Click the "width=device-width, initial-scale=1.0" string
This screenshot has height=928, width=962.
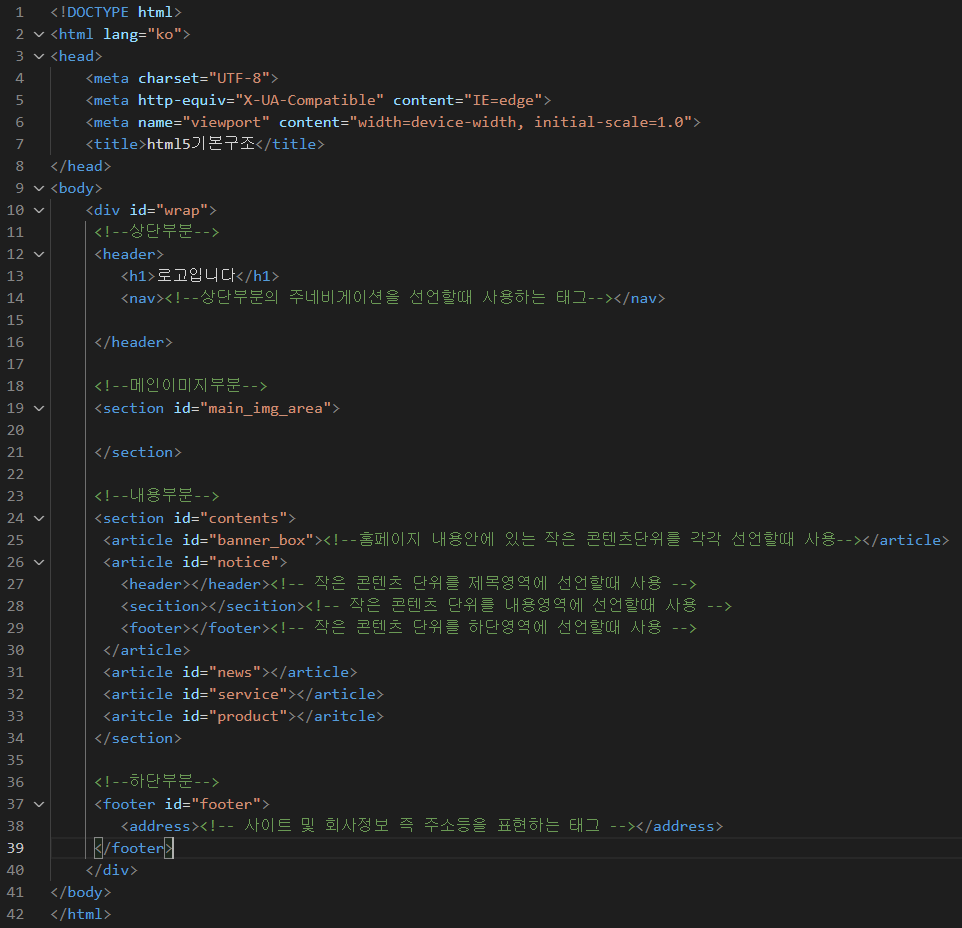point(521,123)
